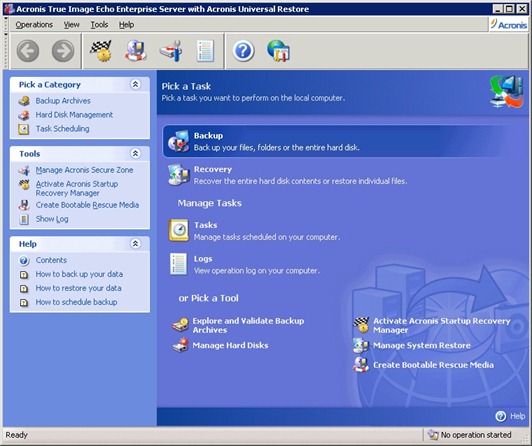This screenshot has width=532, height=446.
Task: Click the Manage Hard Disks icon
Action: coord(180,345)
